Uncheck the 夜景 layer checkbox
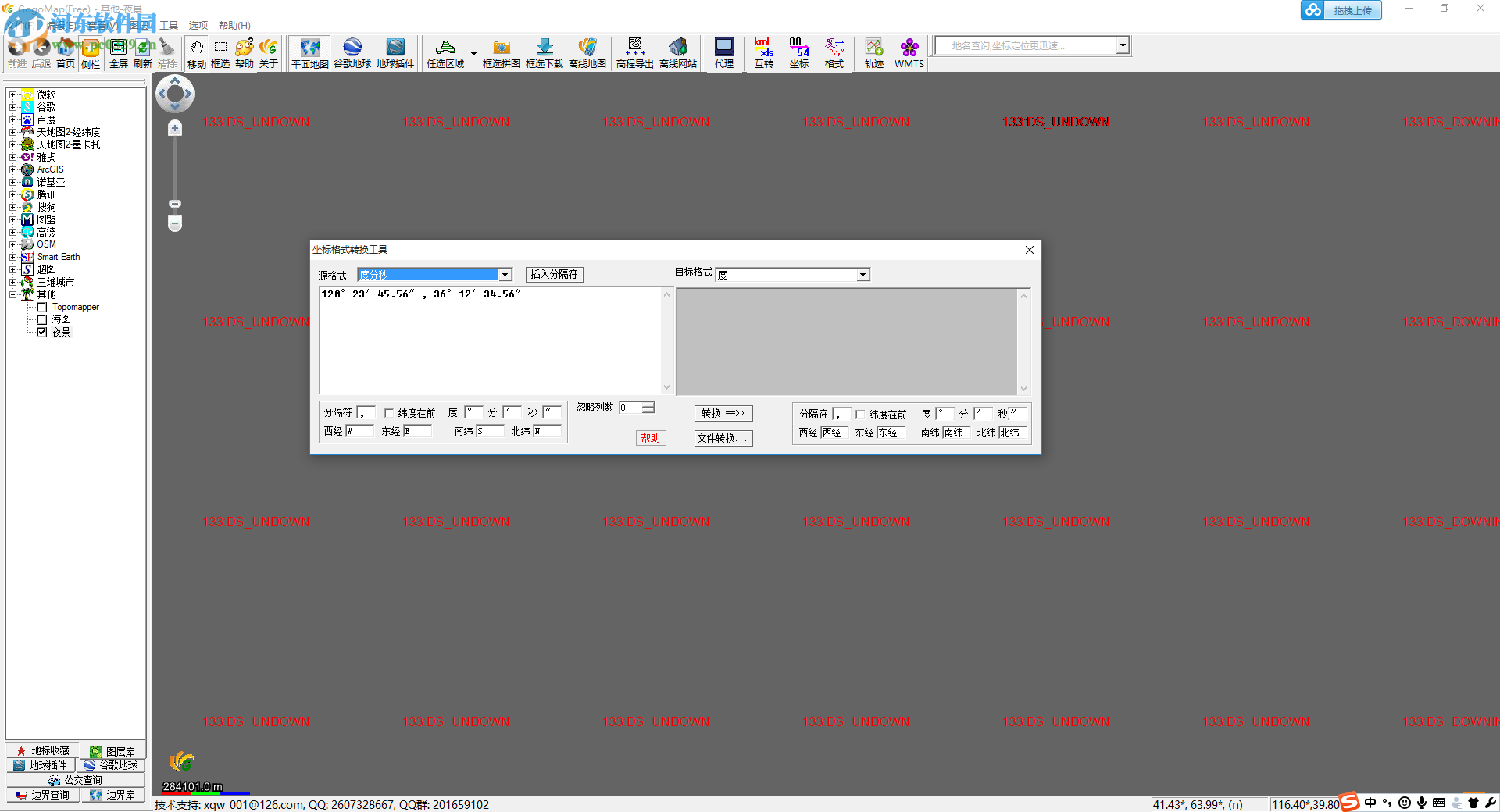 pos(42,332)
